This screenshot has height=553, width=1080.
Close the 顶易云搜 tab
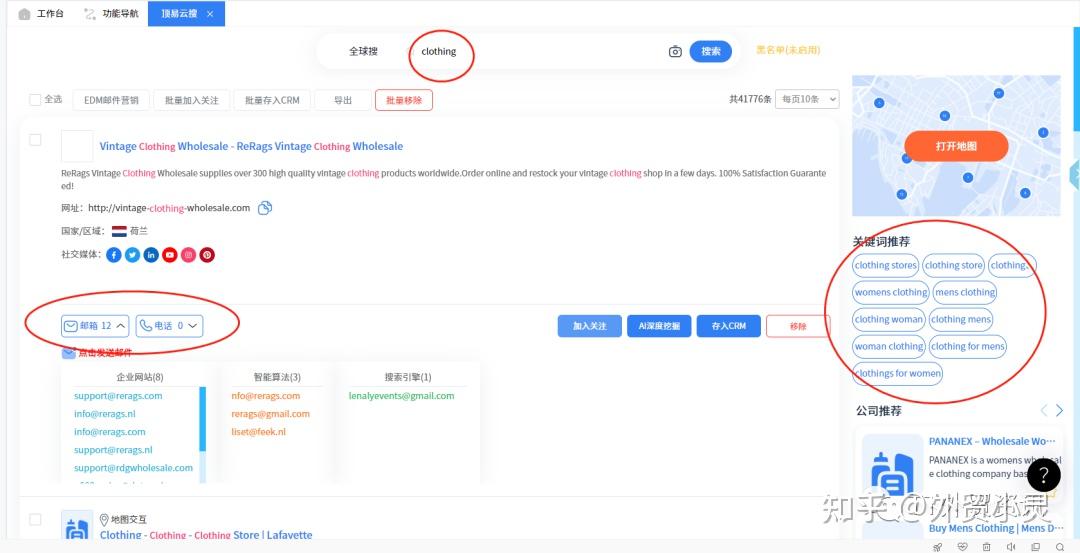point(210,14)
